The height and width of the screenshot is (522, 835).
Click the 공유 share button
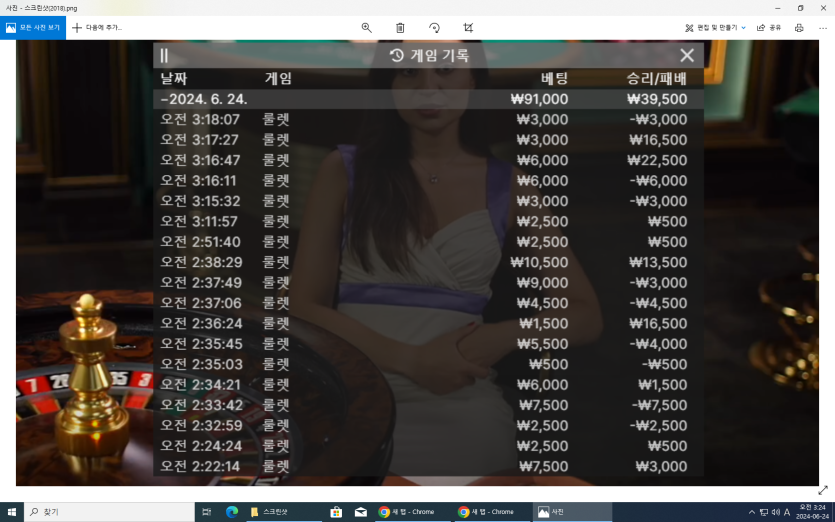[x=769, y=28]
